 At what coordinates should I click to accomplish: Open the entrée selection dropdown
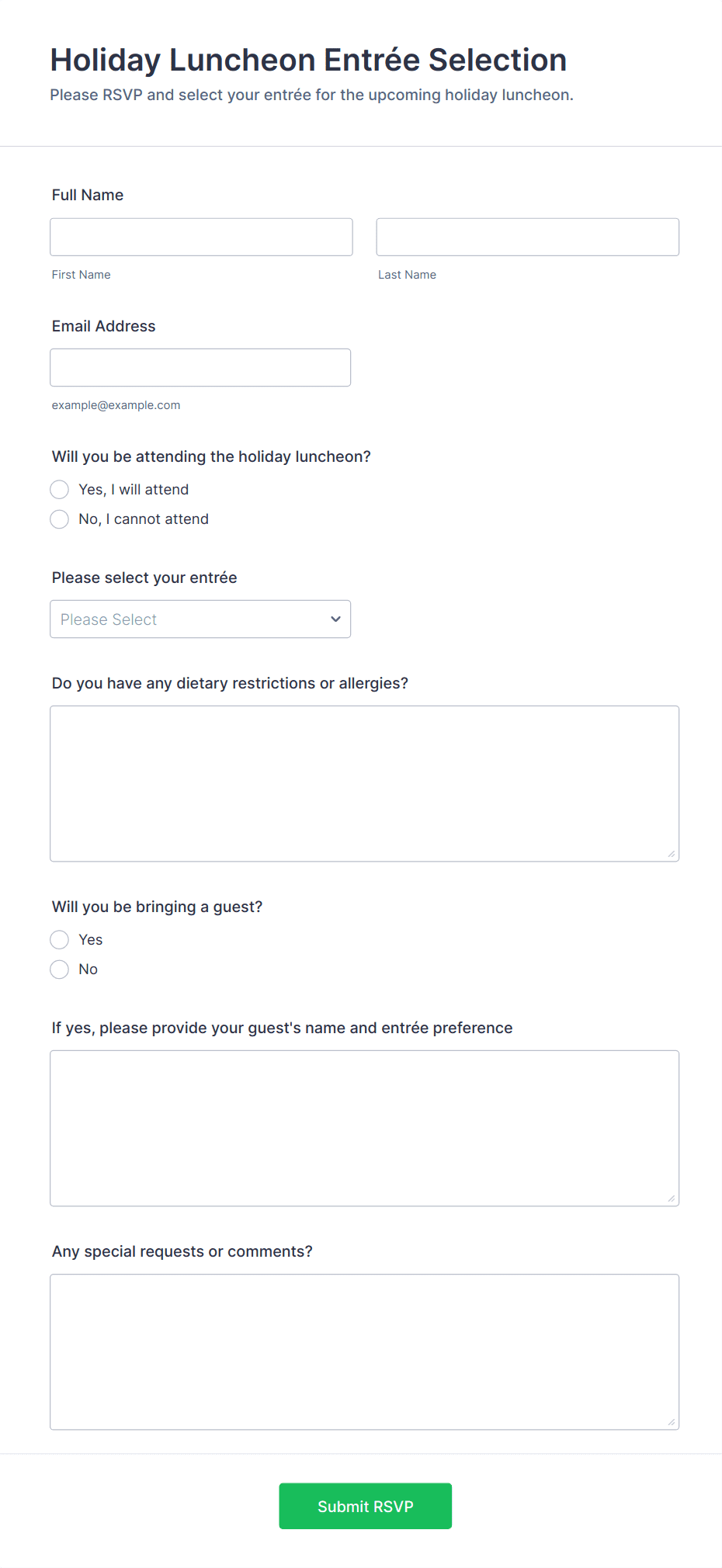[x=200, y=619]
